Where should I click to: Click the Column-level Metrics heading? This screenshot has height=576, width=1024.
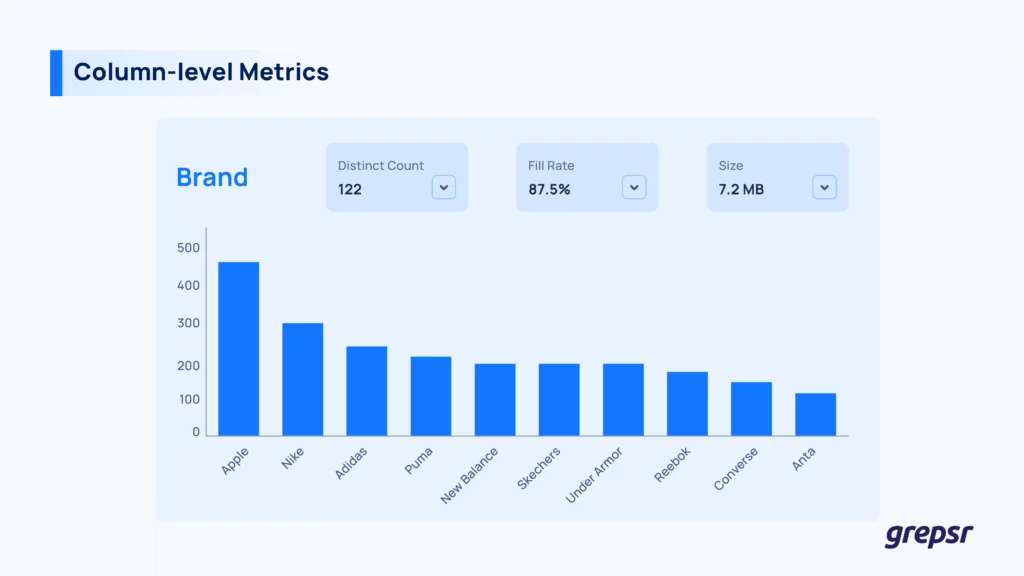201,72
